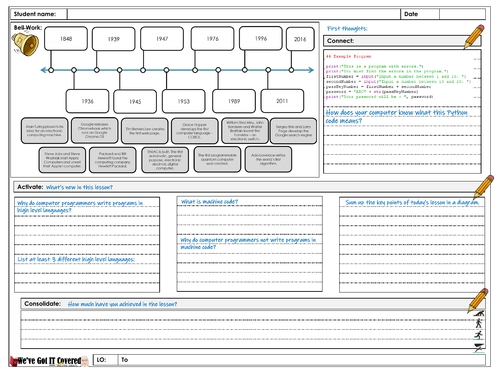Click the Grace Hopper COBOL event card
500x375 pixels.
click(x=195, y=131)
